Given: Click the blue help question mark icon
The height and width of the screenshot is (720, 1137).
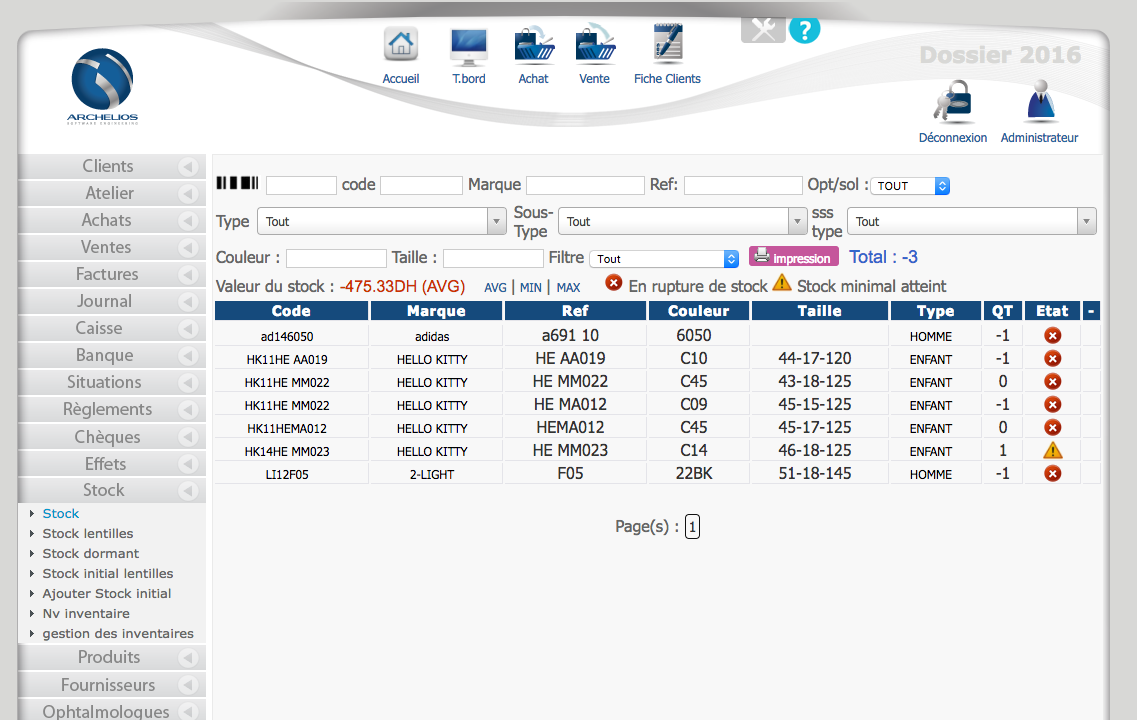Looking at the screenshot, I should (804, 28).
